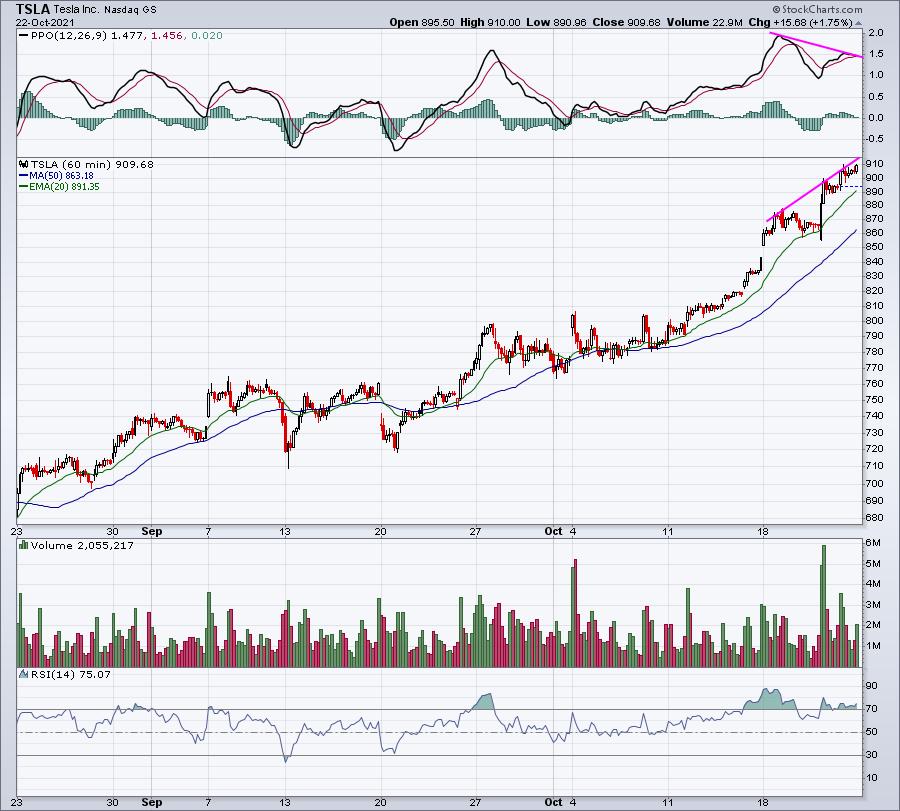Select the Volume 22.9M header value

pos(705,22)
